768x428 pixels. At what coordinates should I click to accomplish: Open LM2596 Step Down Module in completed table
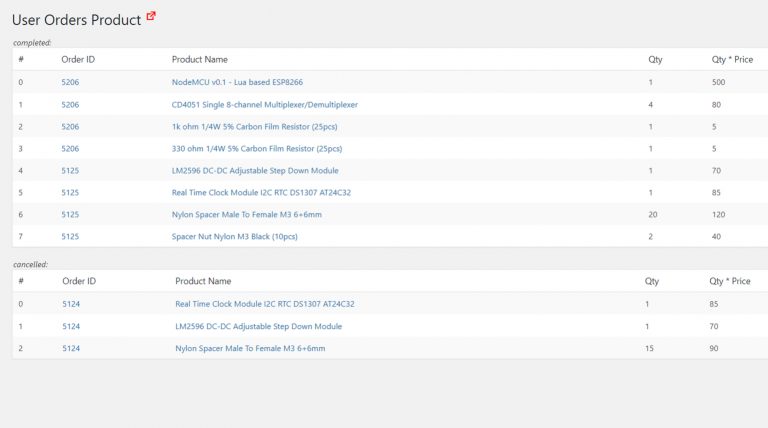255,170
